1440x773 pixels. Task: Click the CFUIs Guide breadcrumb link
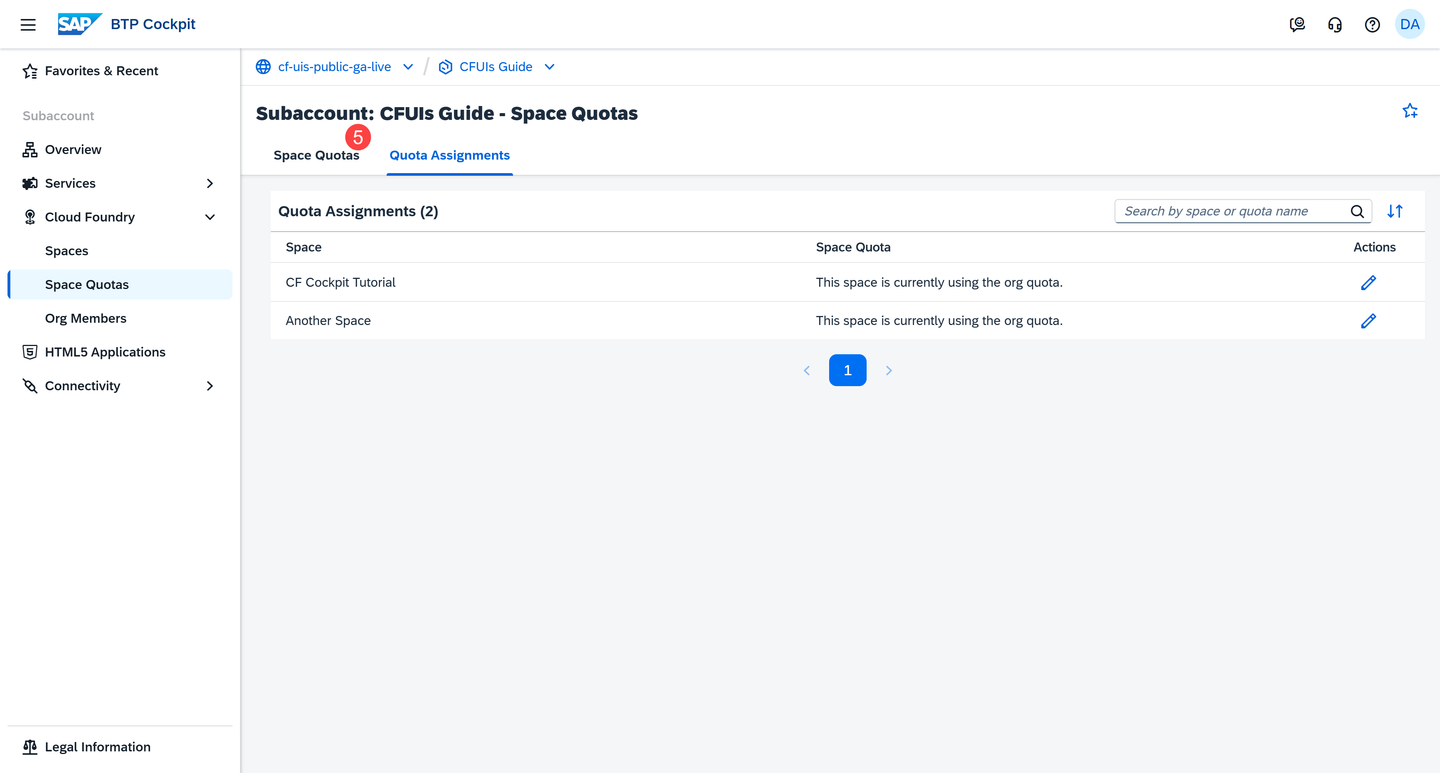pyautogui.click(x=496, y=67)
